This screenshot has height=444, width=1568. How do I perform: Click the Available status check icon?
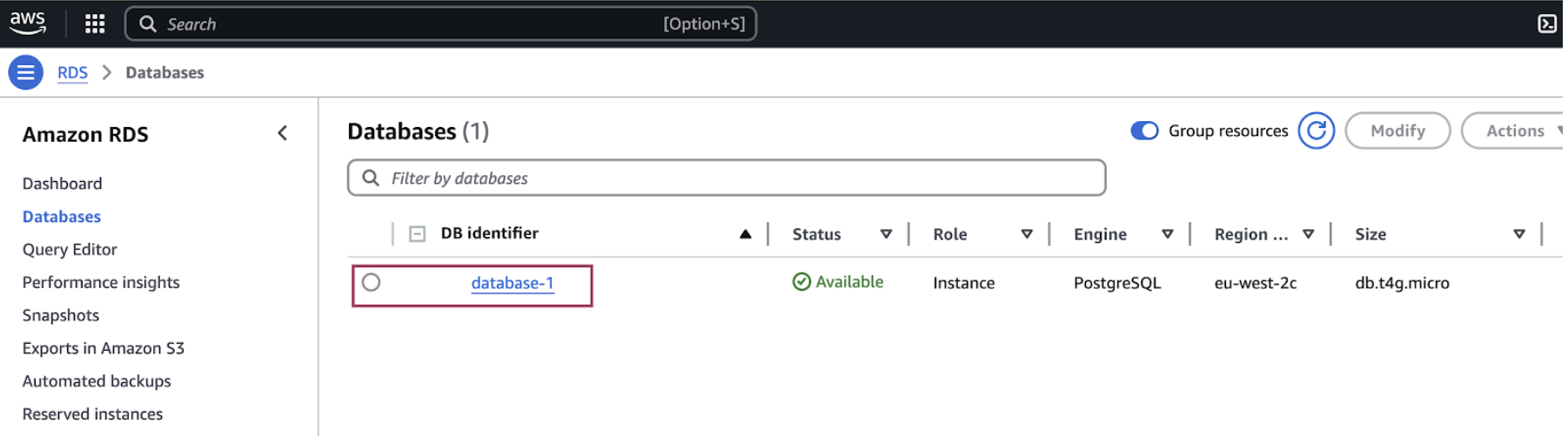(x=801, y=282)
